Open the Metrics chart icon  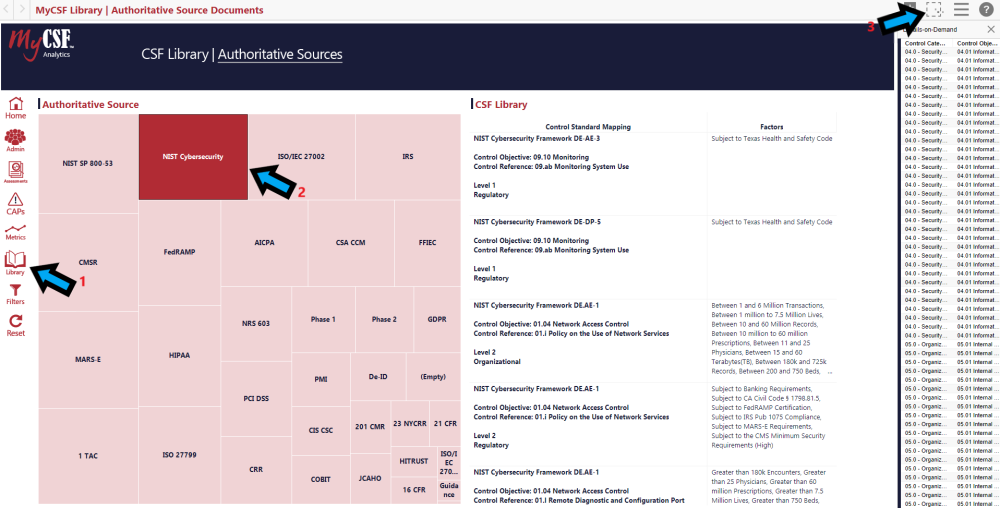point(16,233)
